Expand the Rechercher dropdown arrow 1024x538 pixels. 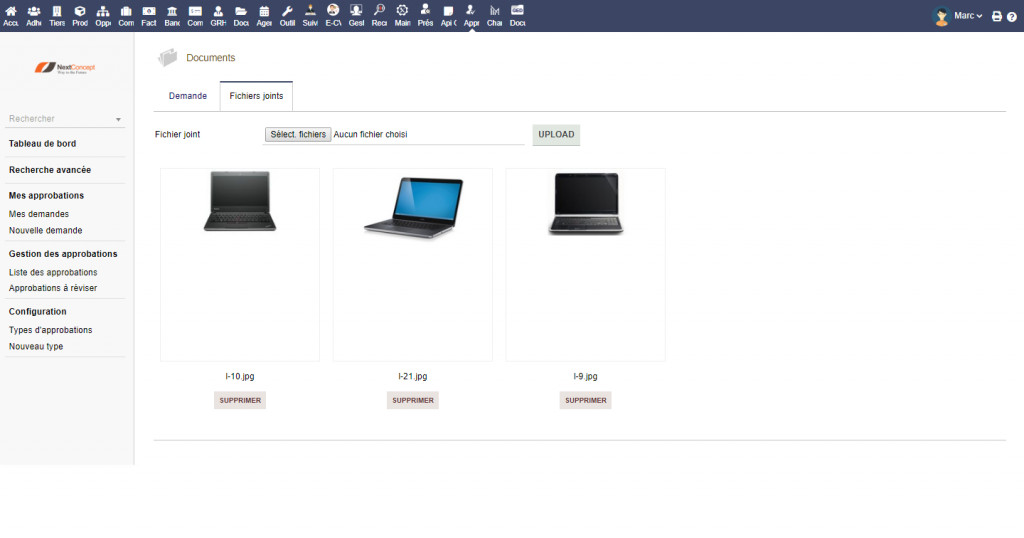point(118,119)
